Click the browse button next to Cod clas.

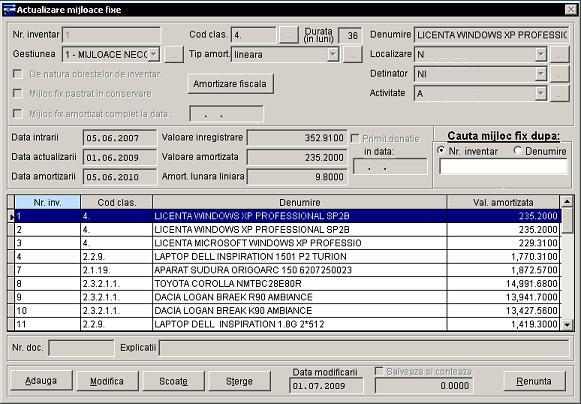[289, 35]
